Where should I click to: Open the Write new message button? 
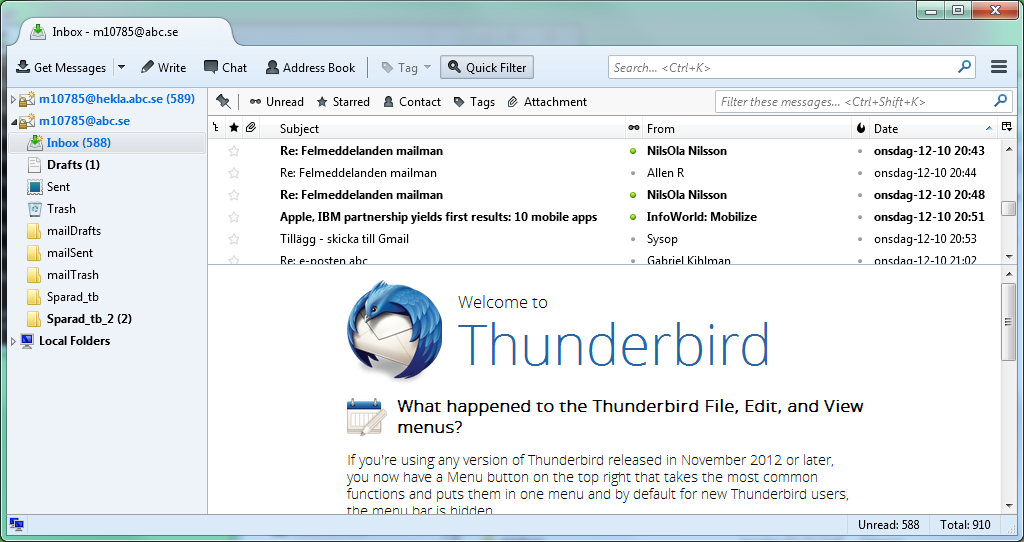163,68
